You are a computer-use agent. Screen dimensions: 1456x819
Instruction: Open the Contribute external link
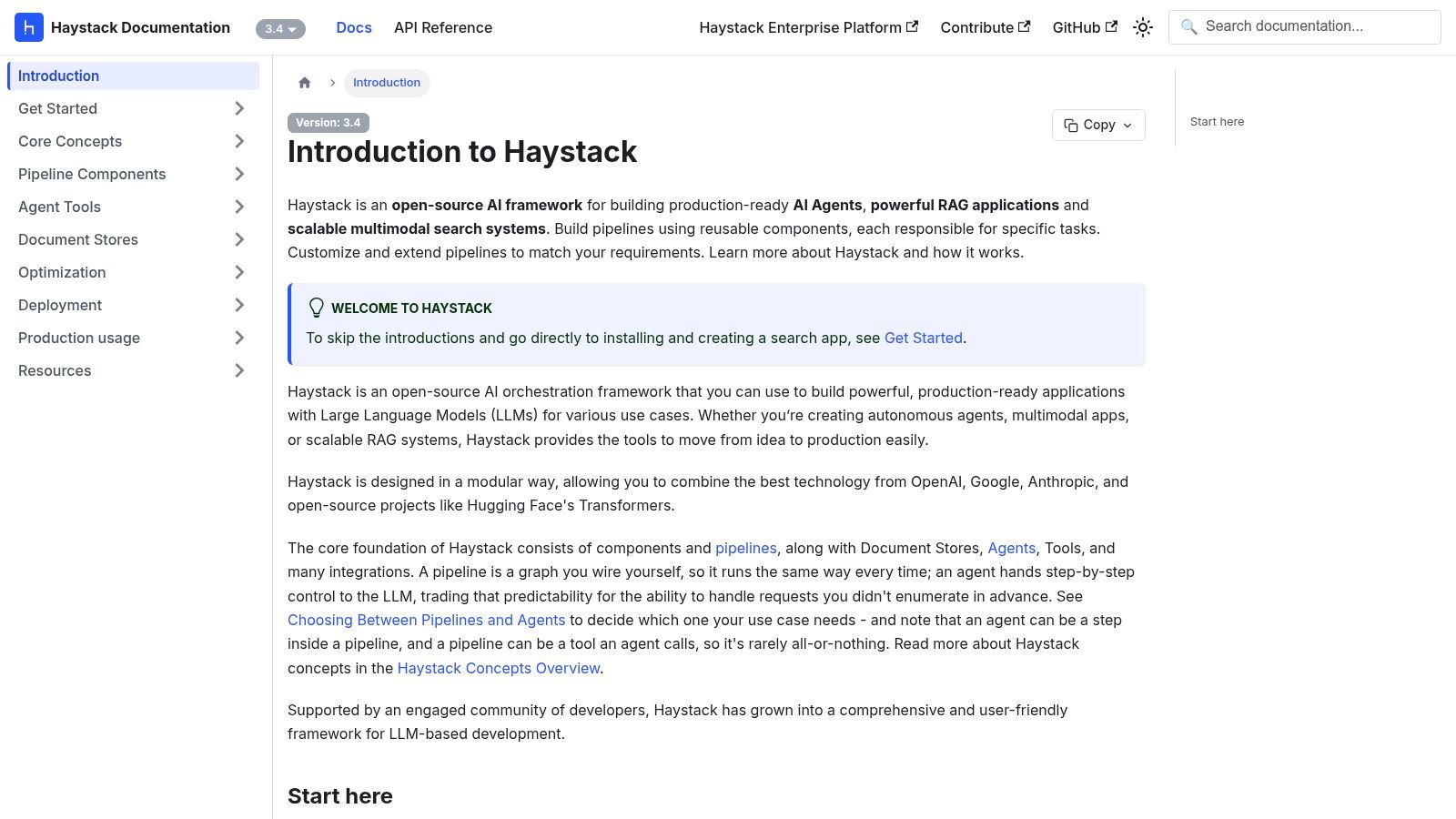[x=985, y=27]
